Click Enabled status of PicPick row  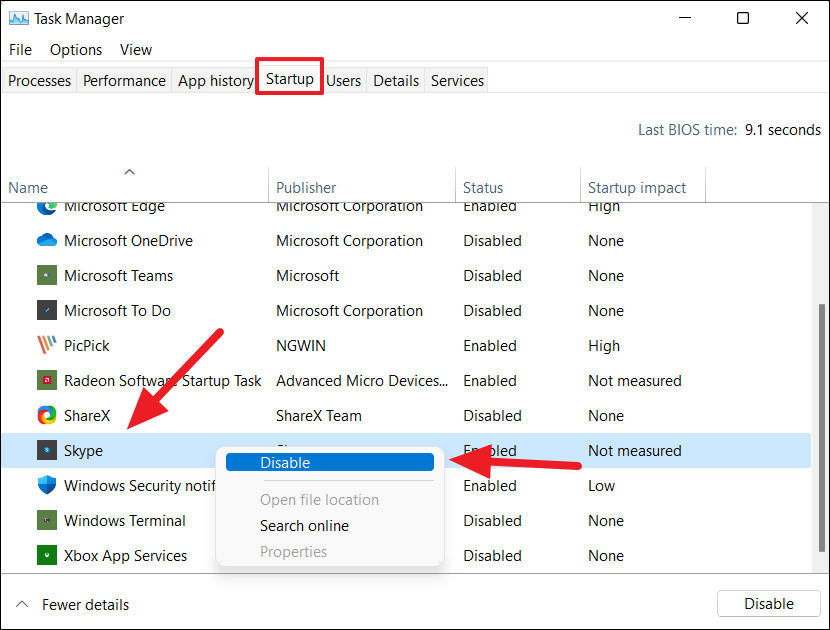click(x=490, y=345)
